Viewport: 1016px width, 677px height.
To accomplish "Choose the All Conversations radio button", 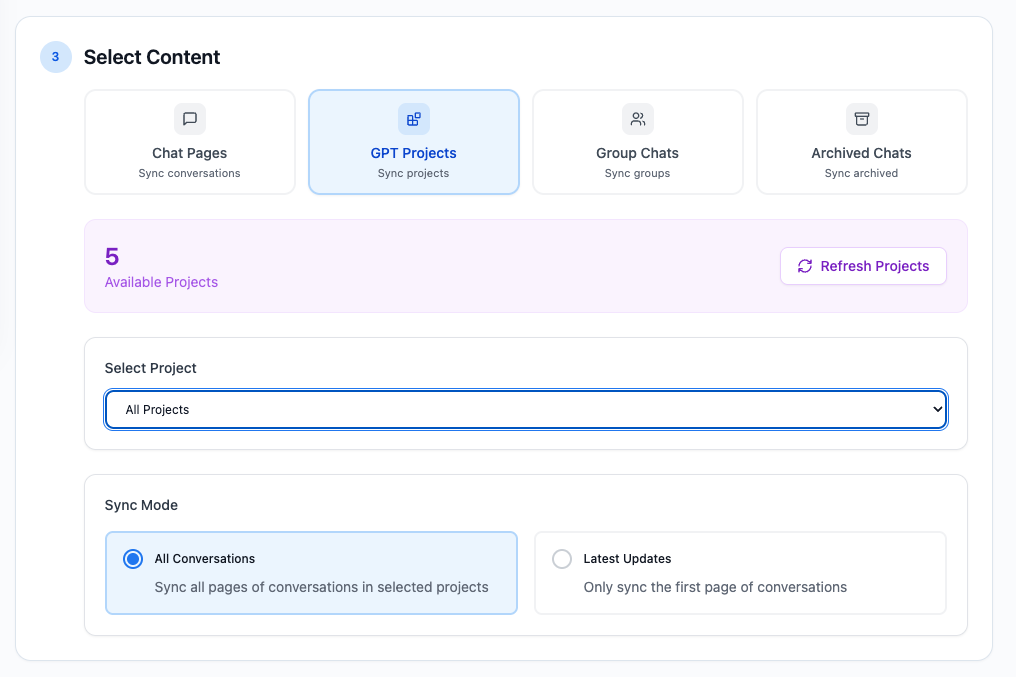I will coord(133,559).
